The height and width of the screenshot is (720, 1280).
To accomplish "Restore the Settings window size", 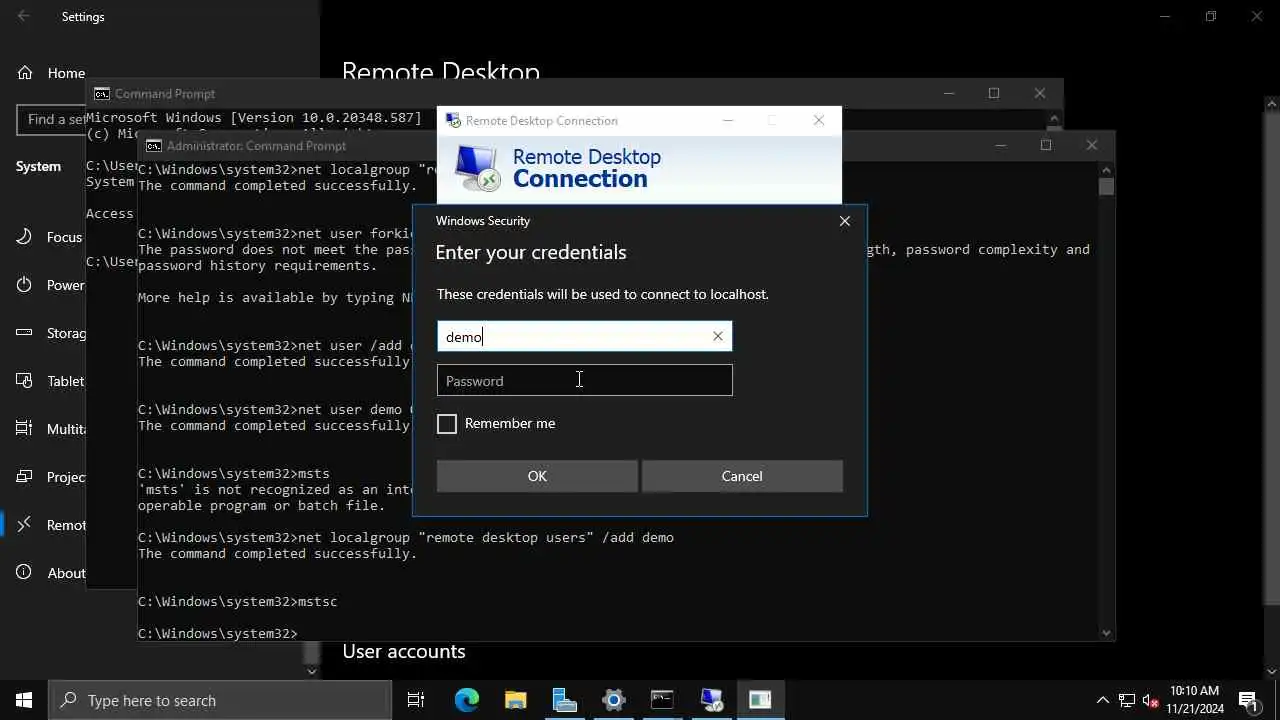I will click(1211, 16).
